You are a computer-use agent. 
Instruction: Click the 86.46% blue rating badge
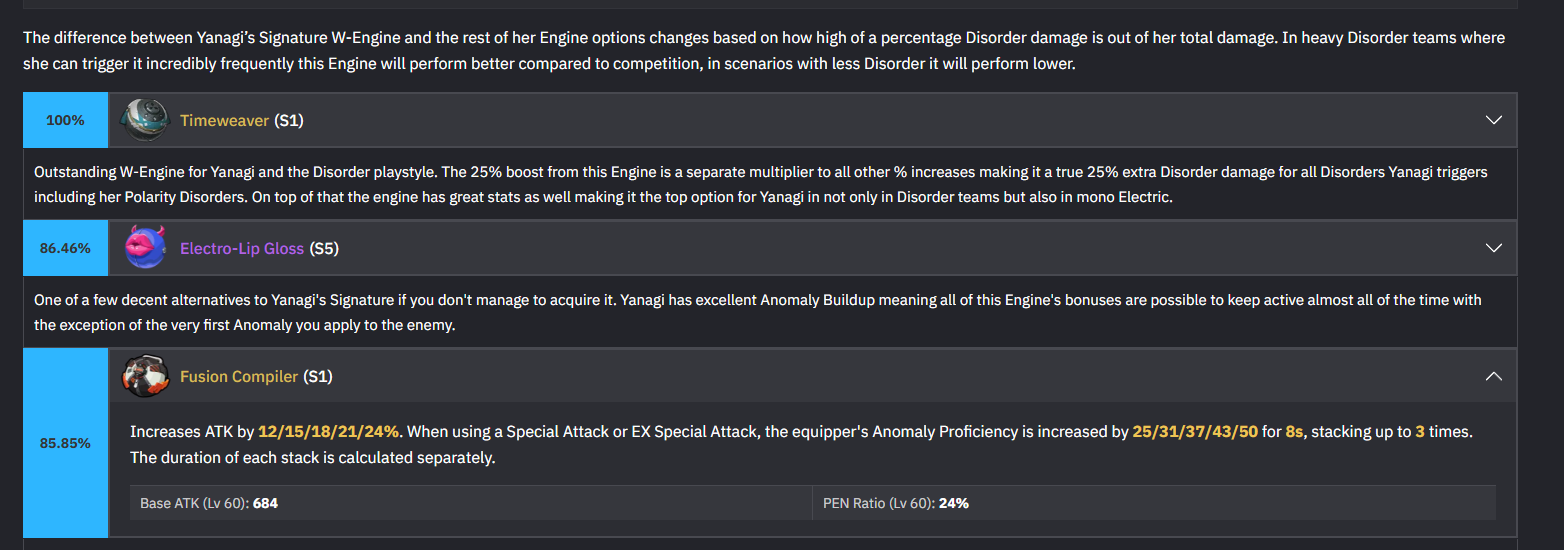tap(65, 248)
